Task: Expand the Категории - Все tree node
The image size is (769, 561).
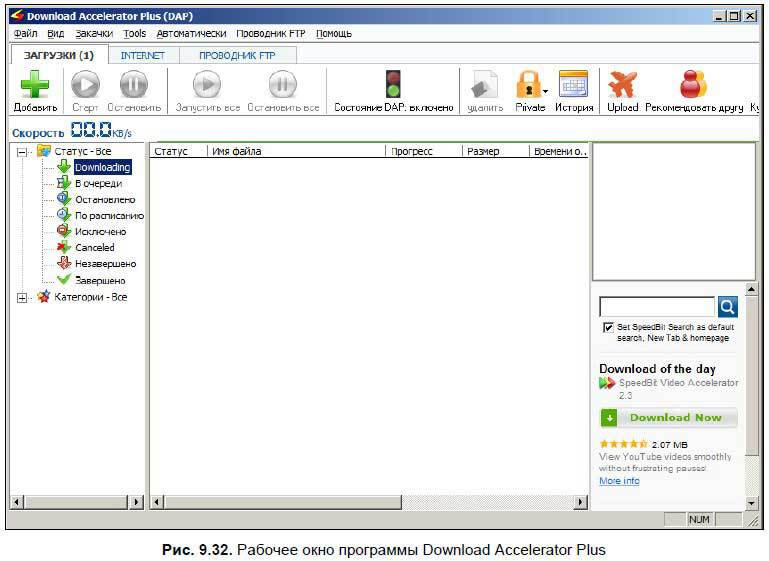Action: tap(22, 297)
